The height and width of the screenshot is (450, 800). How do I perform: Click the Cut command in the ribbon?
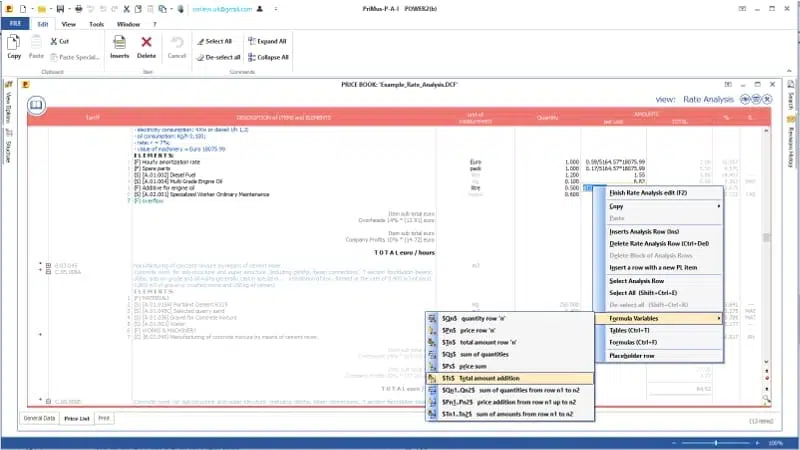tap(60, 41)
